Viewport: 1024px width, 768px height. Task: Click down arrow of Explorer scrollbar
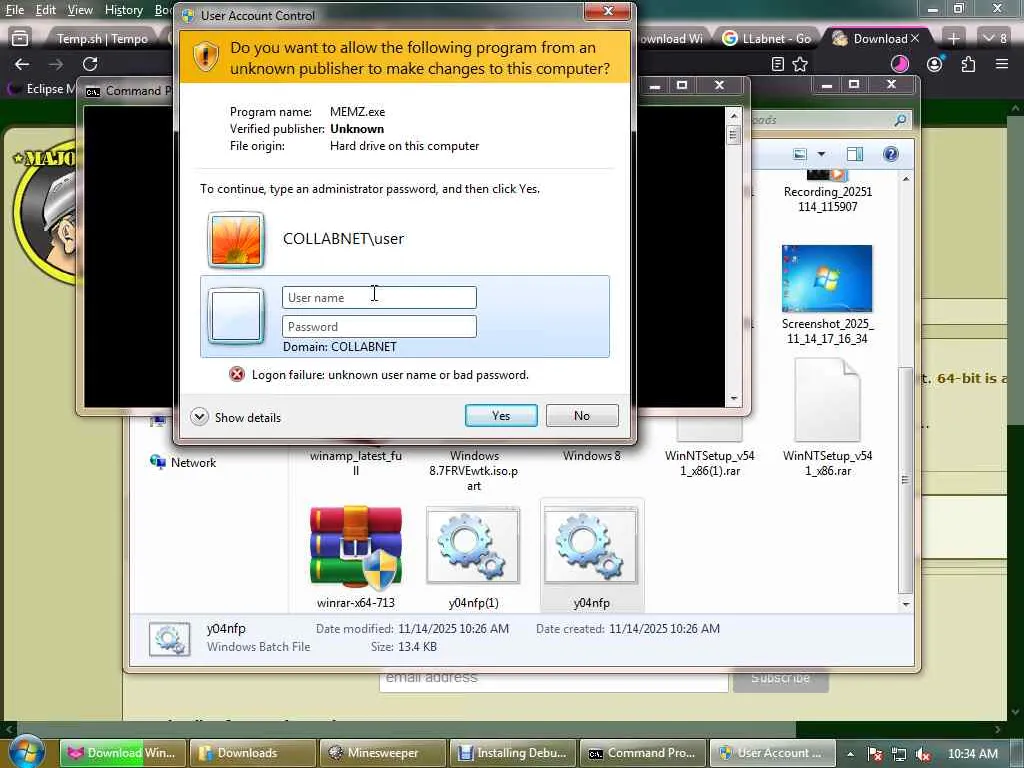point(906,604)
